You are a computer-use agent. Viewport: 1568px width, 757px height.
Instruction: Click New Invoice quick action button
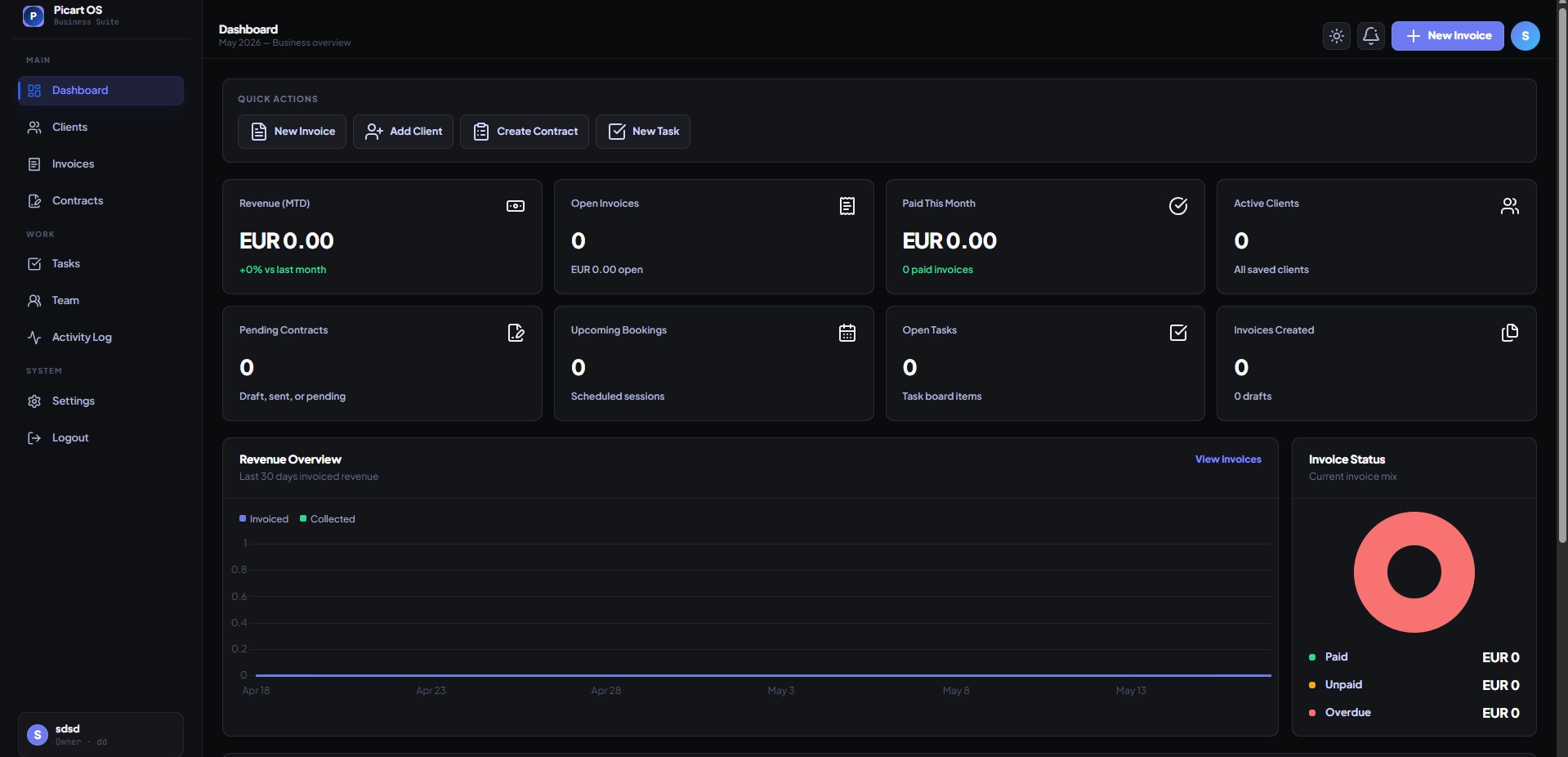click(x=292, y=132)
